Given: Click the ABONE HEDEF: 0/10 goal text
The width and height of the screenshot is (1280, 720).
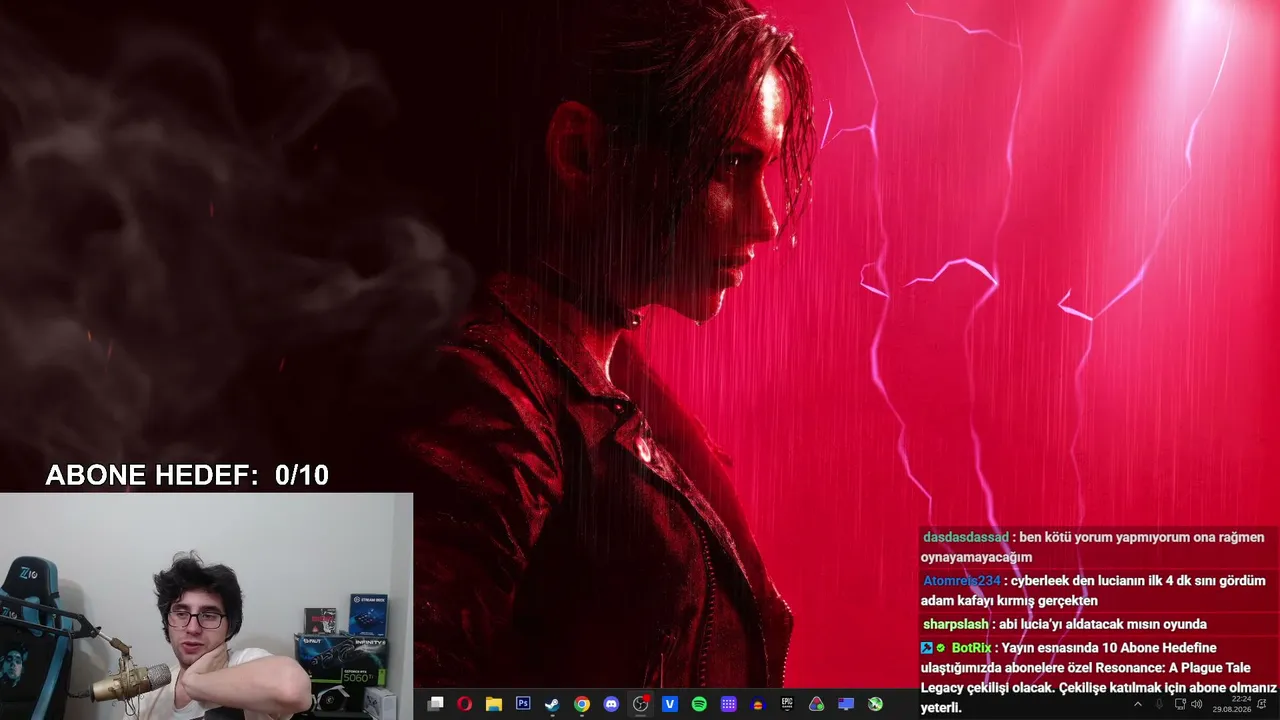Looking at the screenshot, I should (187, 476).
